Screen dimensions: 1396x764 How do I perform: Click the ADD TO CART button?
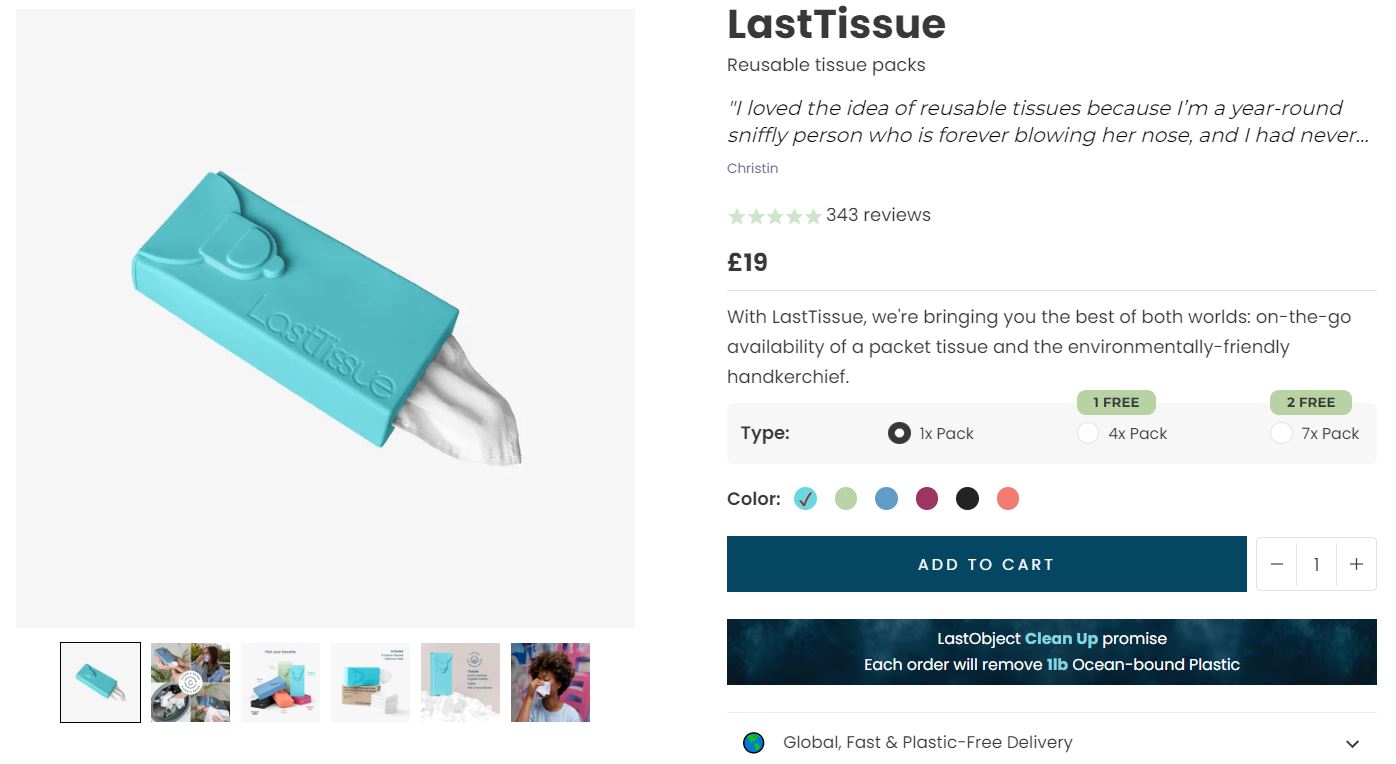coord(986,564)
